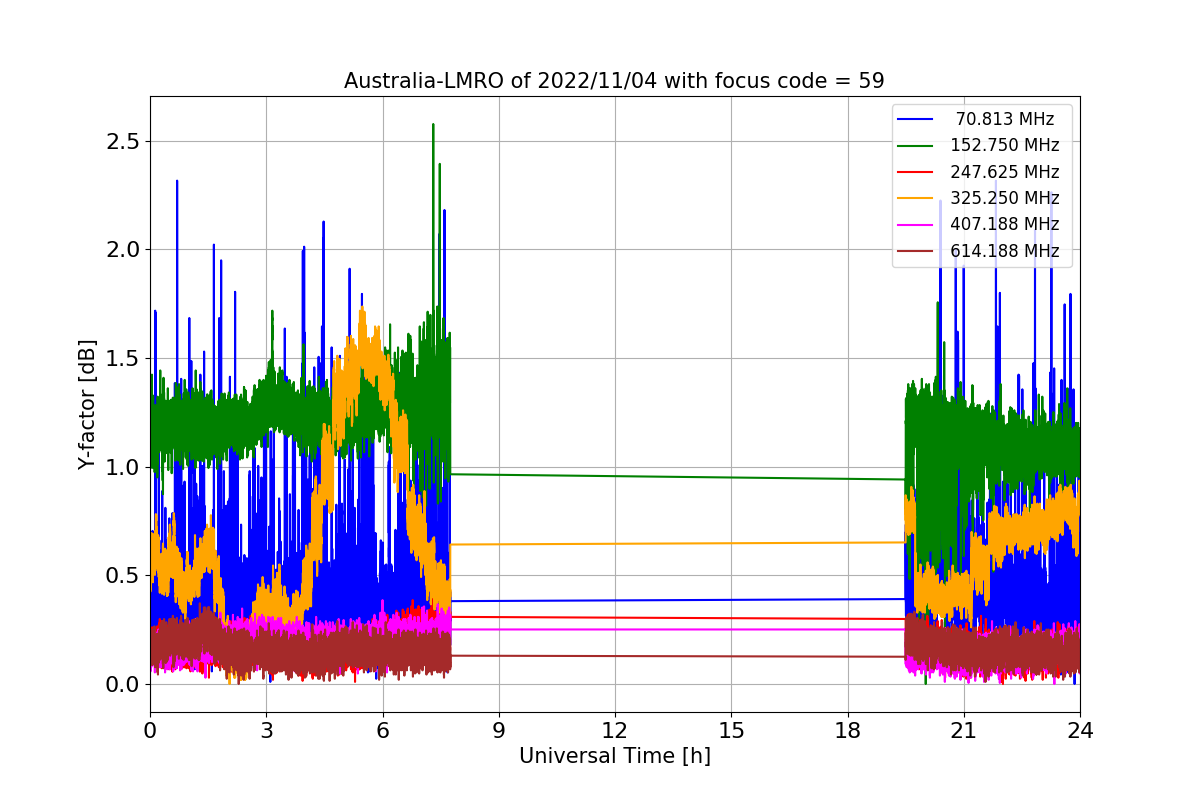1200x800 pixels.
Task: Click the 3 hour tick on the x-axis
Action: tap(266, 731)
